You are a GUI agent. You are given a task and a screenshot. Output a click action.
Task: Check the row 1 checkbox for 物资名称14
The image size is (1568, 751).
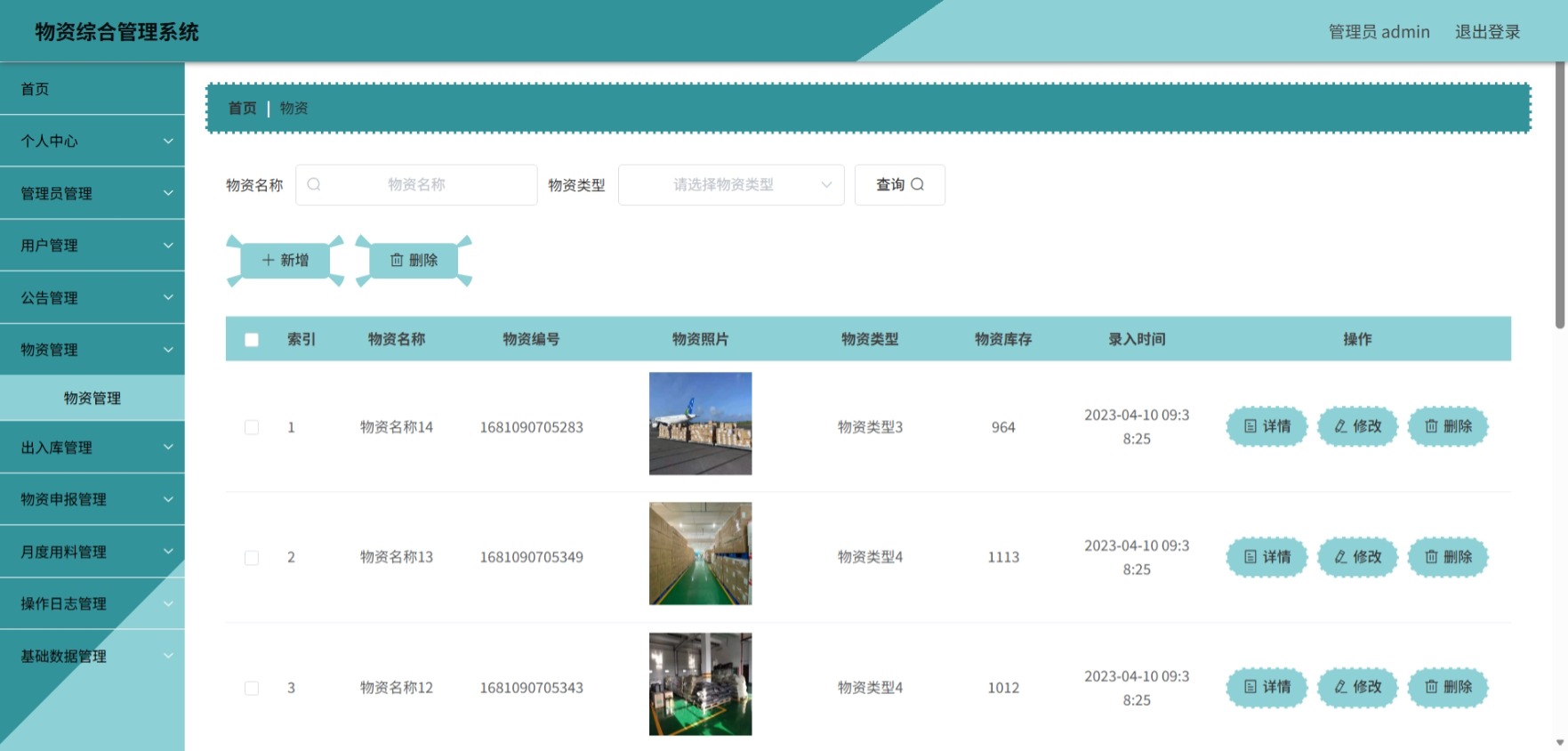point(252,427)
